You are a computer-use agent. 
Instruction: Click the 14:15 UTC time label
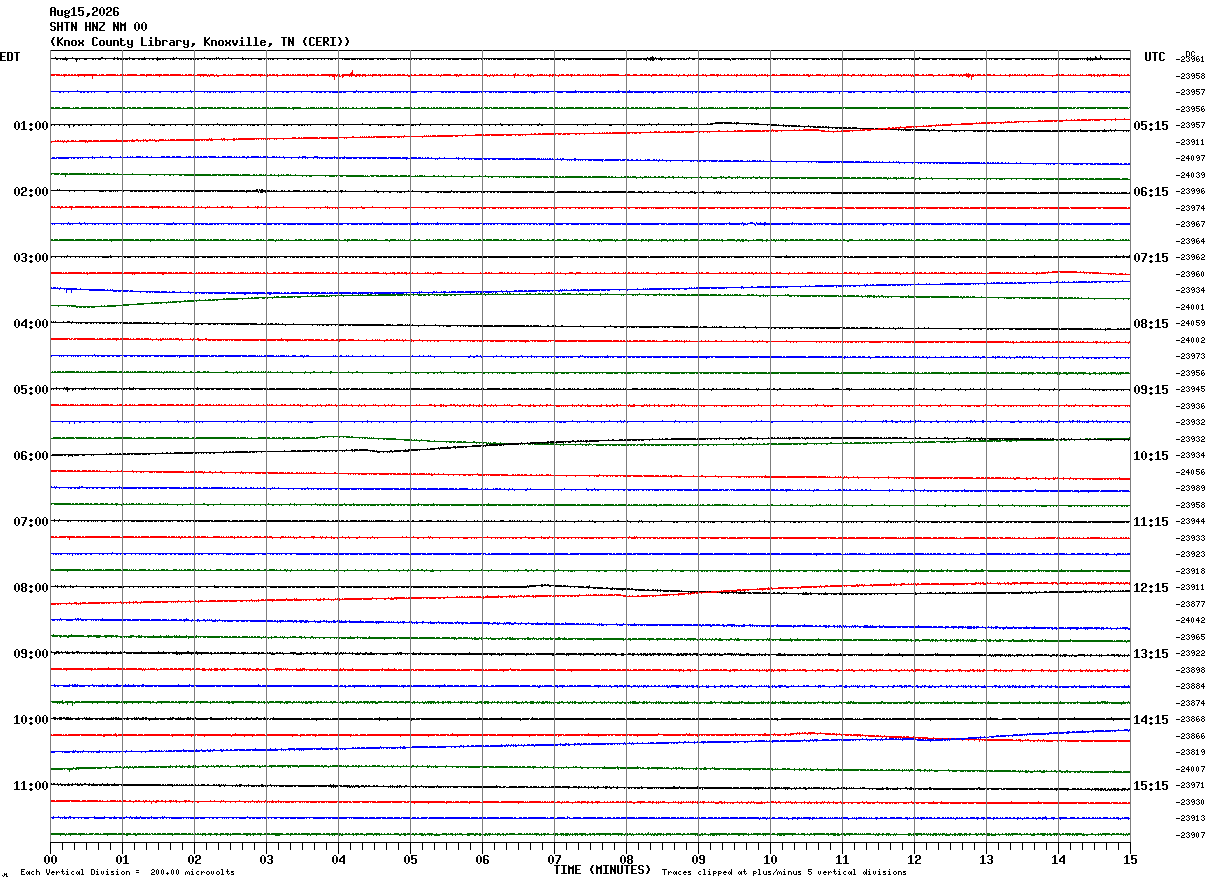pos(1150,720)
